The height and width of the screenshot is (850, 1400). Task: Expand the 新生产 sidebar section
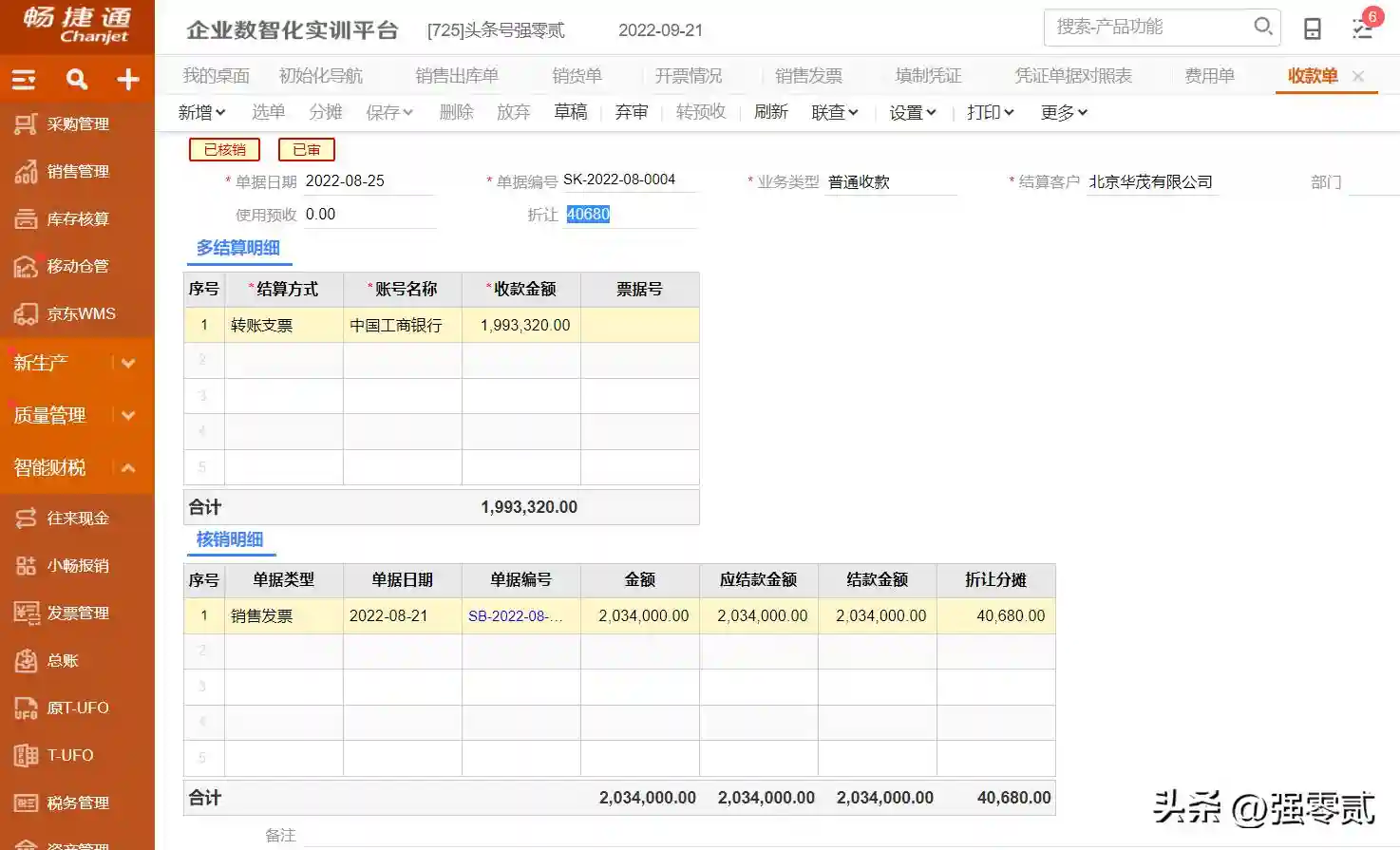click(128, 363)
